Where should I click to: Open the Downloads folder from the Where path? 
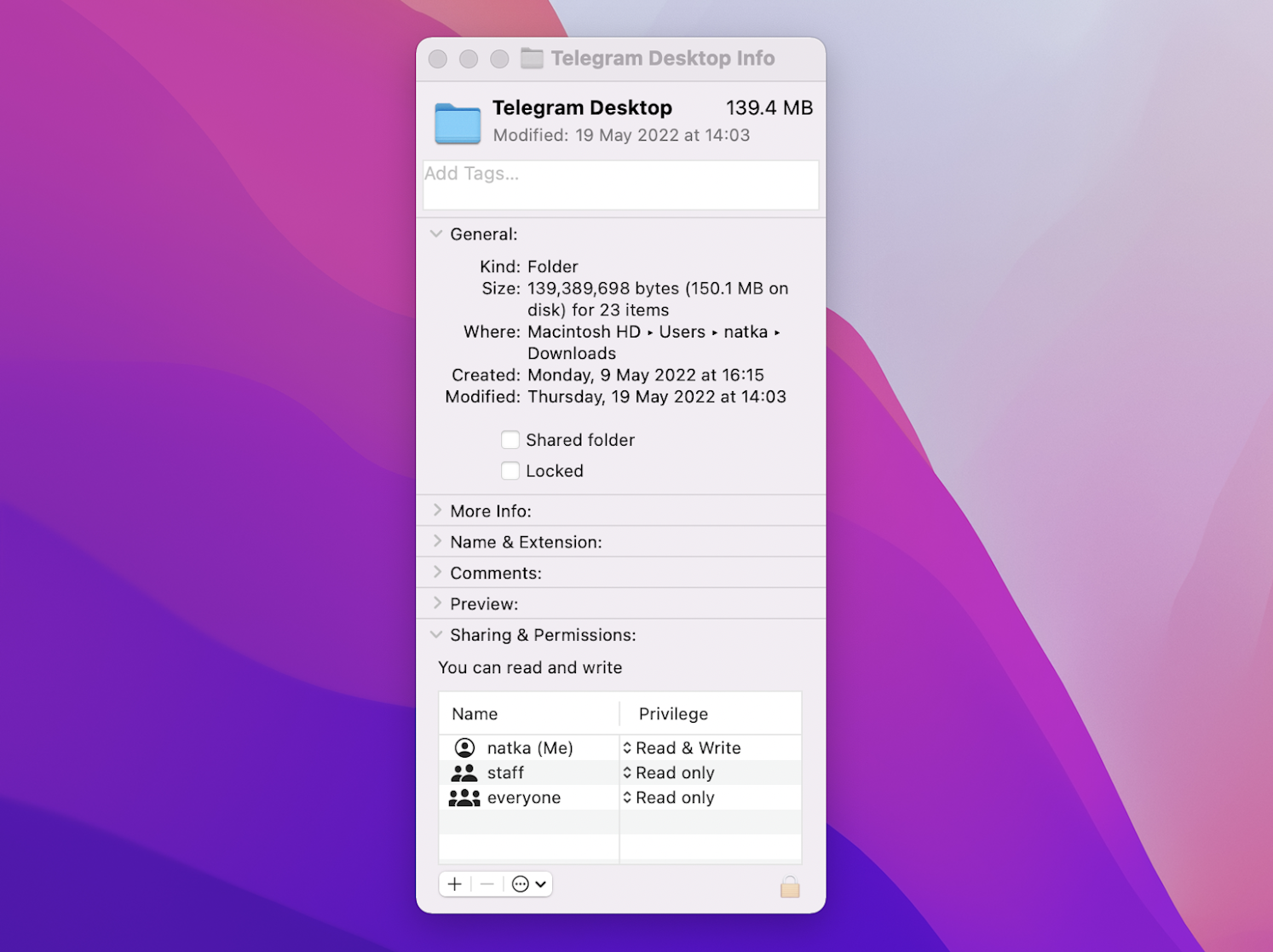(x=571, y=353)
